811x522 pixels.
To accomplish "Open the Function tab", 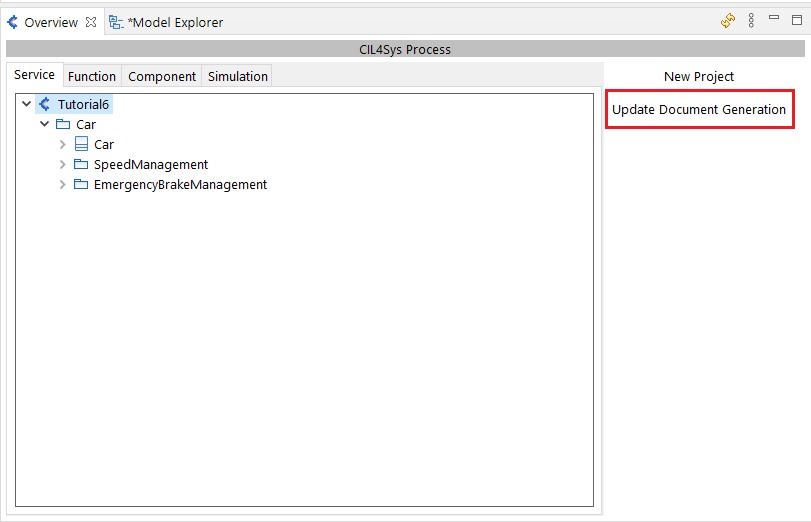I will pyautogui.click(x=92, y=77).
